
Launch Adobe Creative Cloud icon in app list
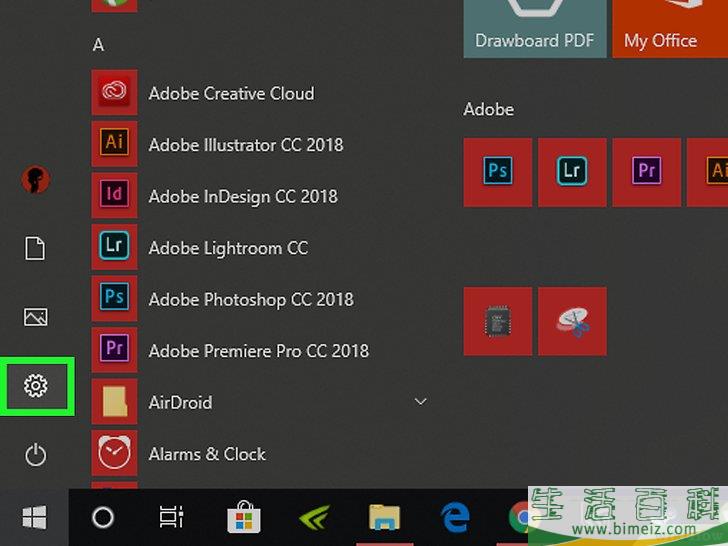(x=114, y=92)
